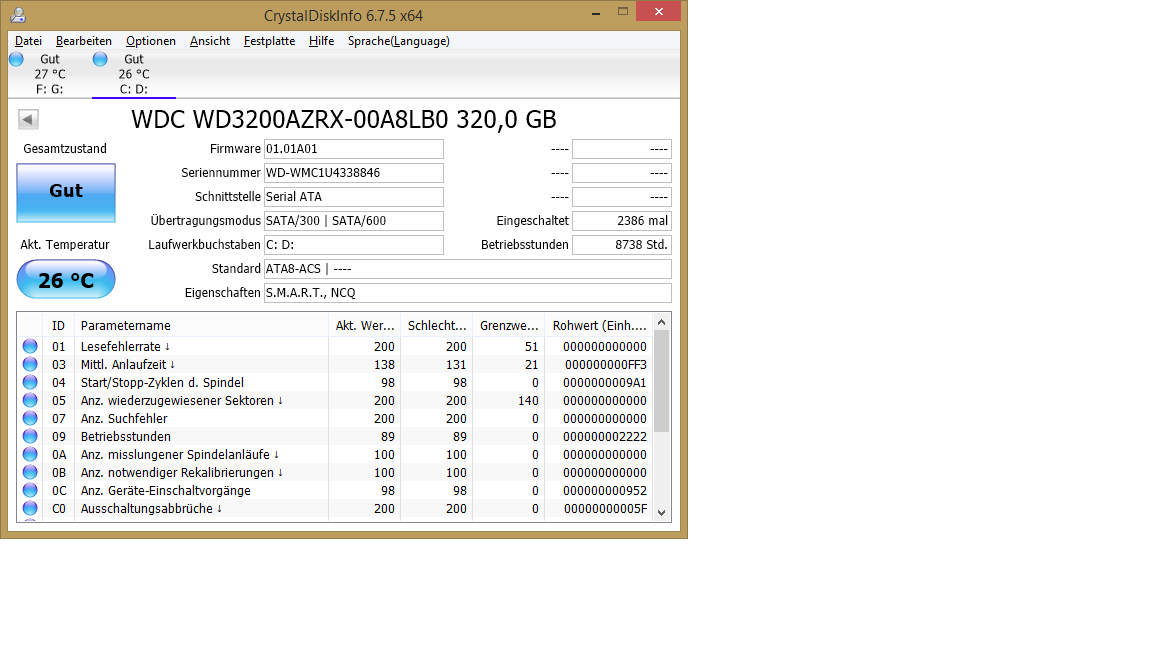The width and height of the screenshot is (1152, 648).
Task: Click the Gut overall health status button
Action: pos(66,192)
